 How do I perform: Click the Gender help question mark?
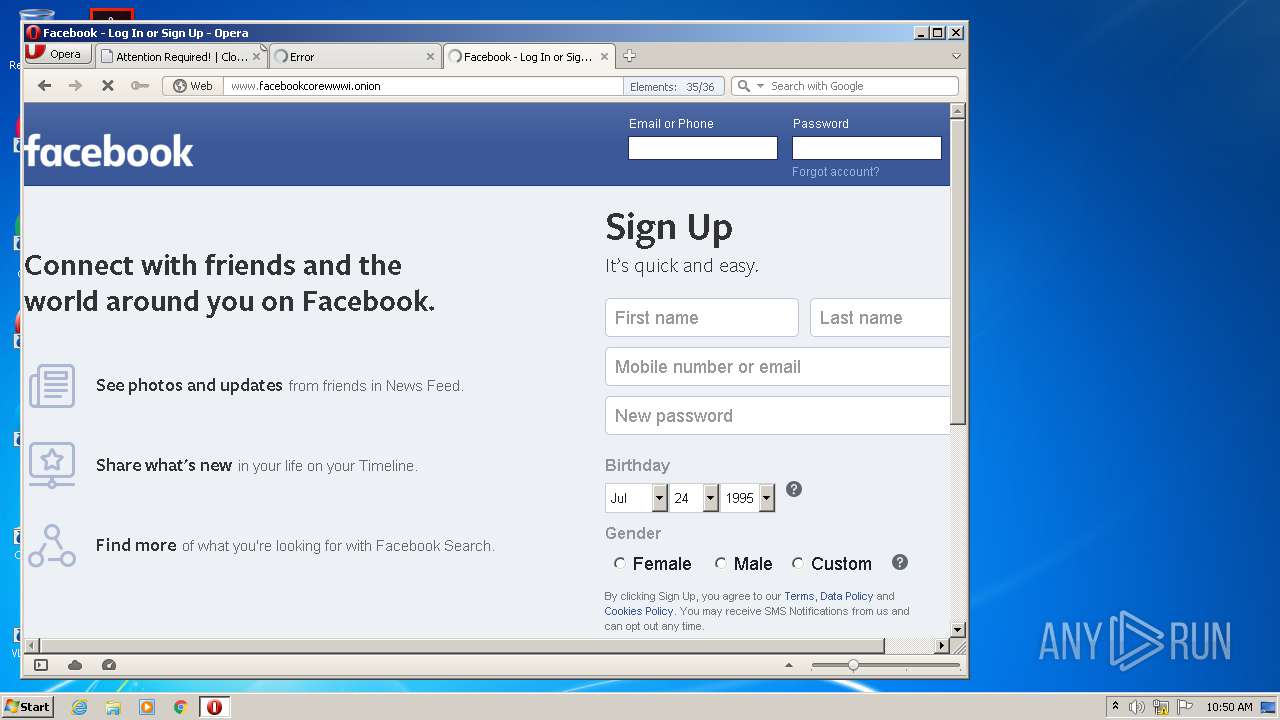click(x=900, y=562)
